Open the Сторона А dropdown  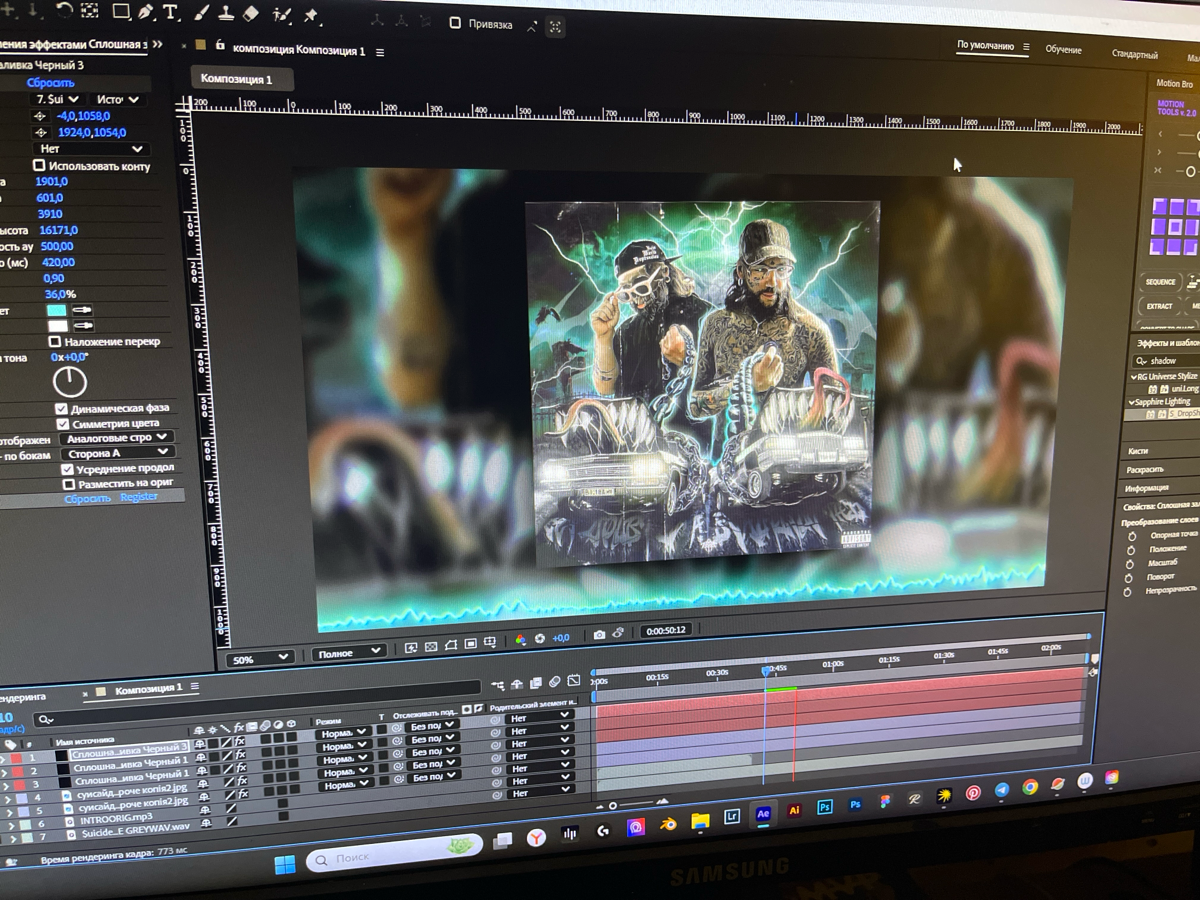pyautogui.click(x=116, y=453)
